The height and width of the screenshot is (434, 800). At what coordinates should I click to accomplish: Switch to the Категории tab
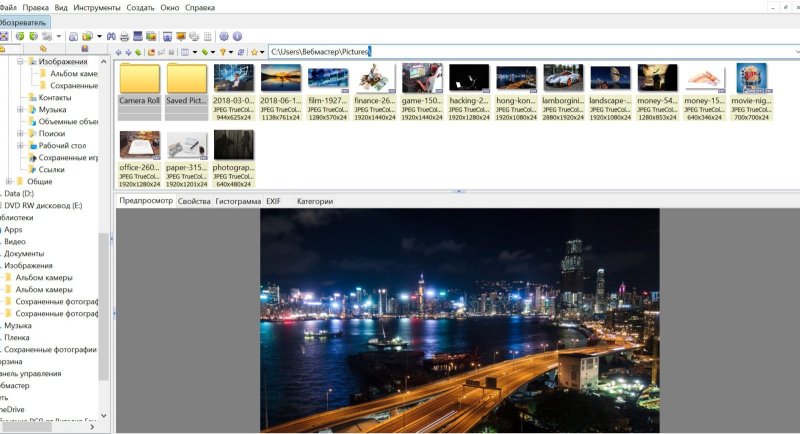coord(315,201)
